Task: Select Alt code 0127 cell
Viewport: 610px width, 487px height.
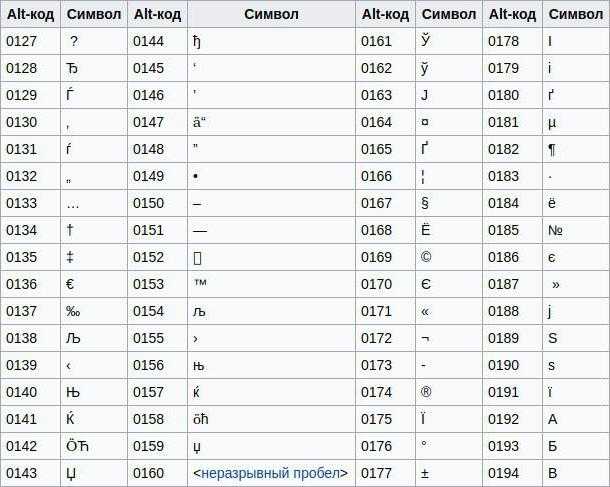Action: pyautogui.click(x=30, y=41)
